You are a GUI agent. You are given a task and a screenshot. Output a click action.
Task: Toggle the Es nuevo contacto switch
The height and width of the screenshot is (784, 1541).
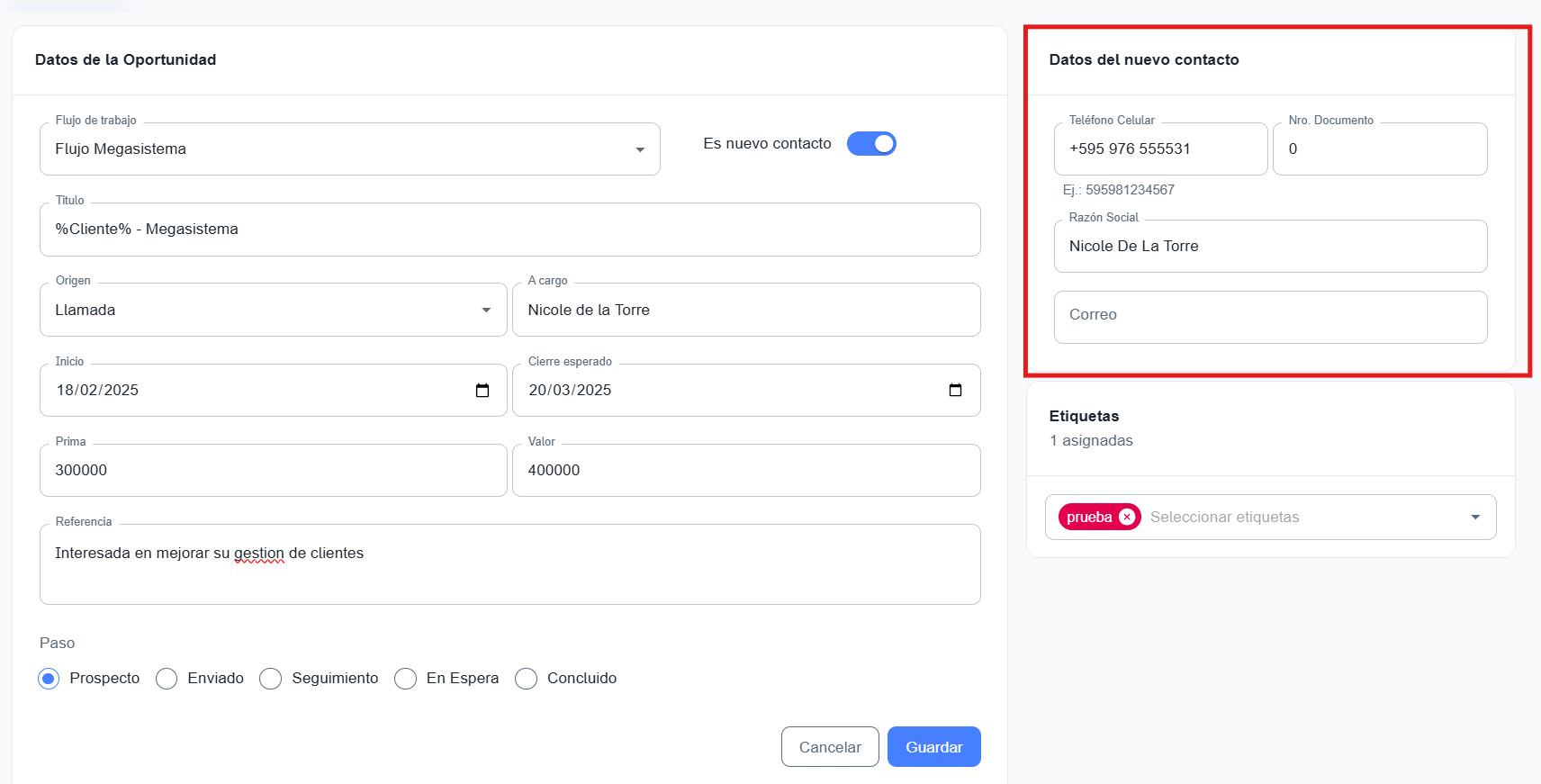pyautogui.click(x=871, y=144)
